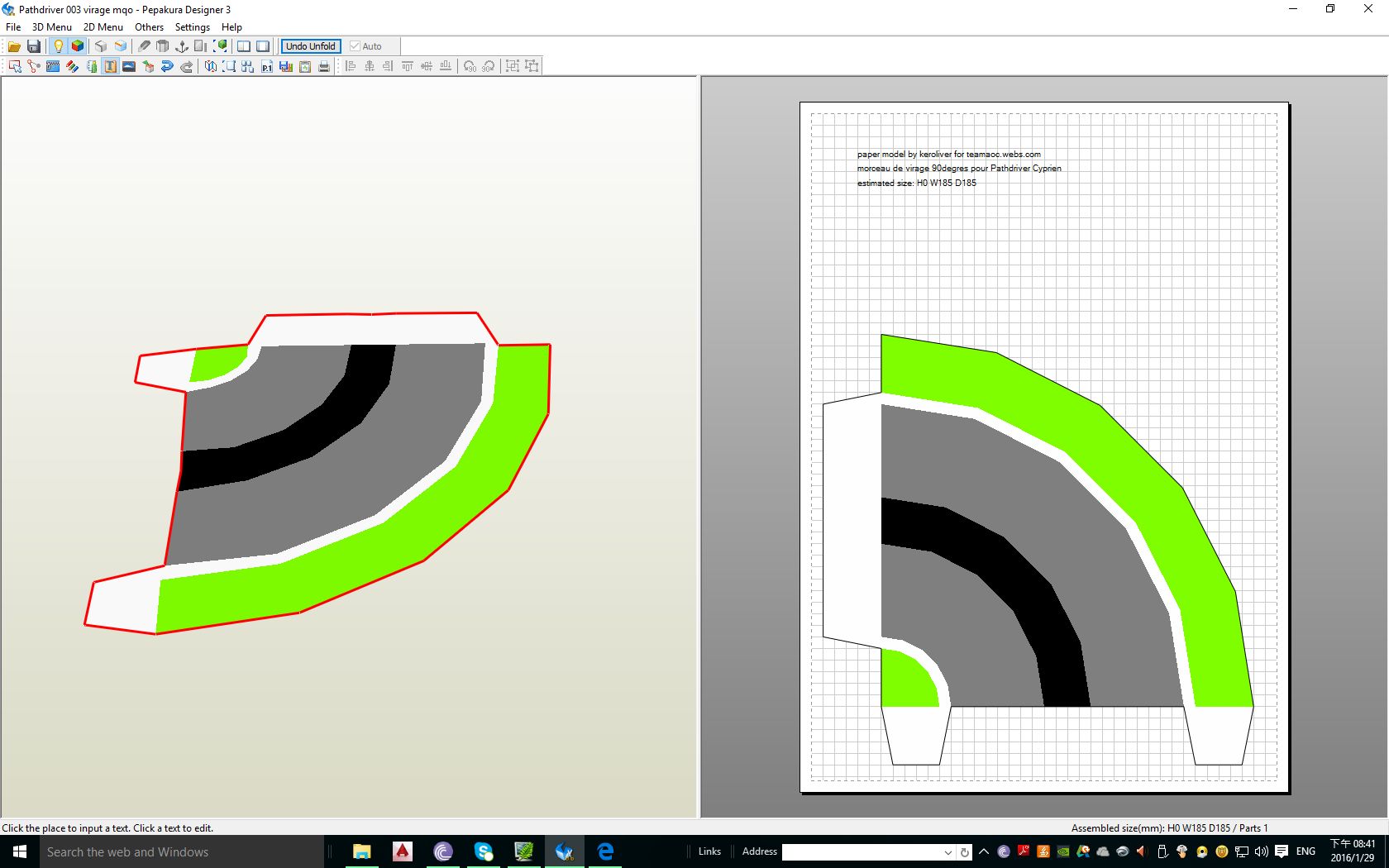Toggle the colored cube texture display
The height and width of the screenshot is (868, 1389).
pos(78,46)
